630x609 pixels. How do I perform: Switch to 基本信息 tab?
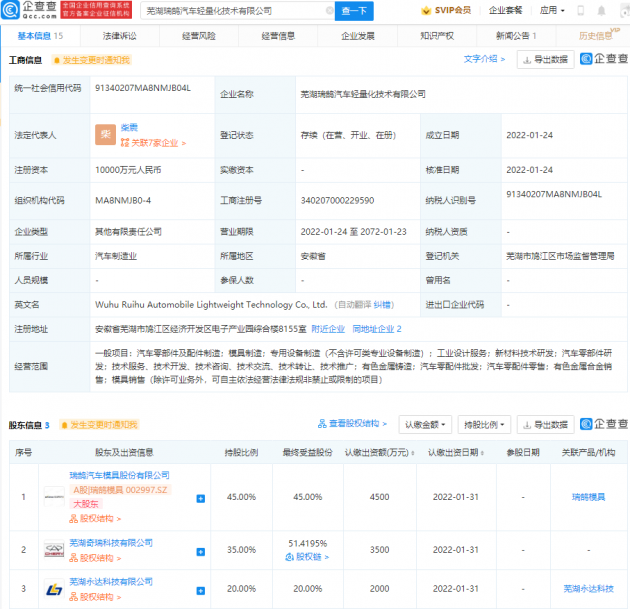click(40, 36)
